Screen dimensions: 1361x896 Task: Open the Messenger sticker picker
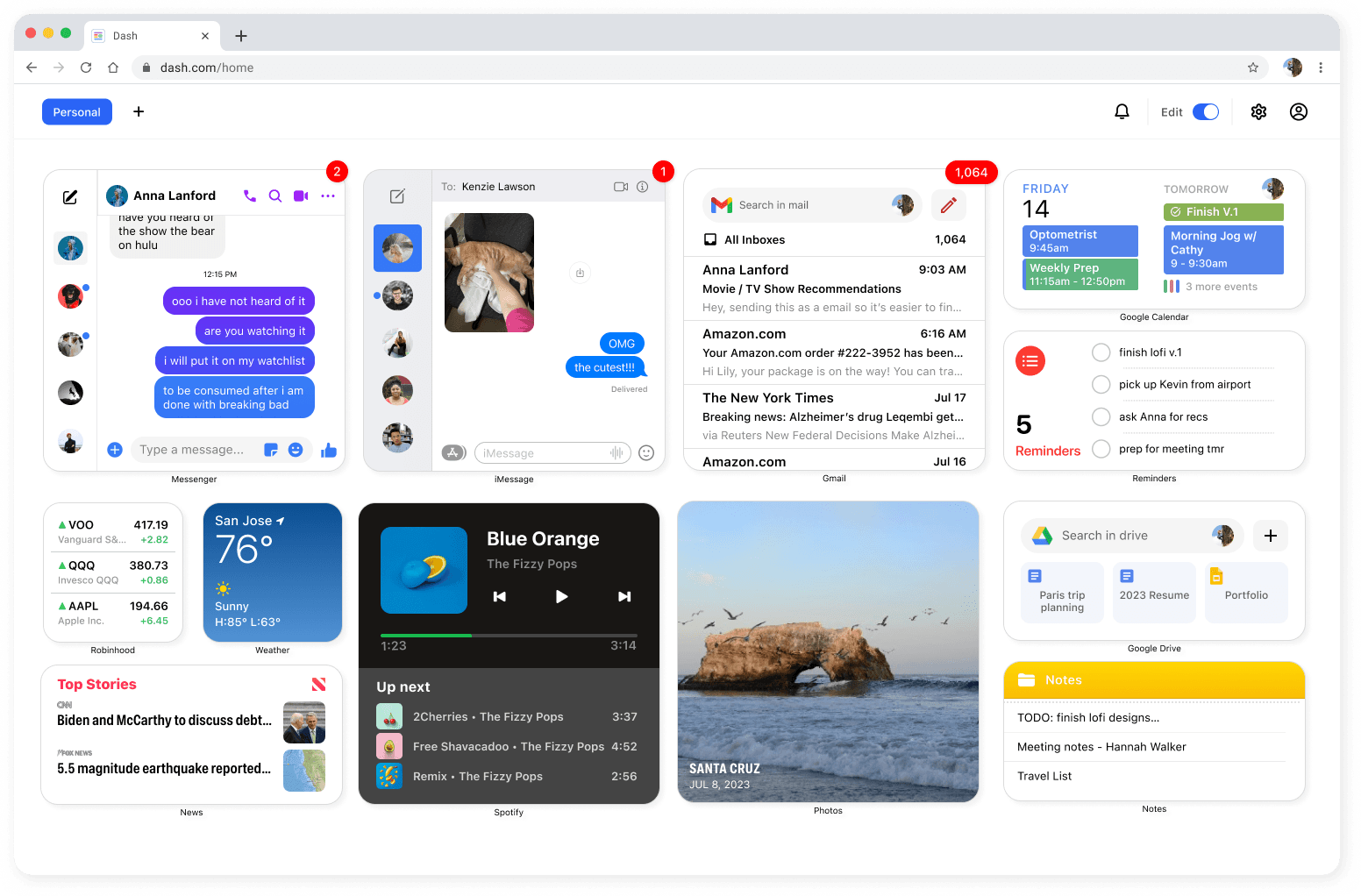(271, 450)
